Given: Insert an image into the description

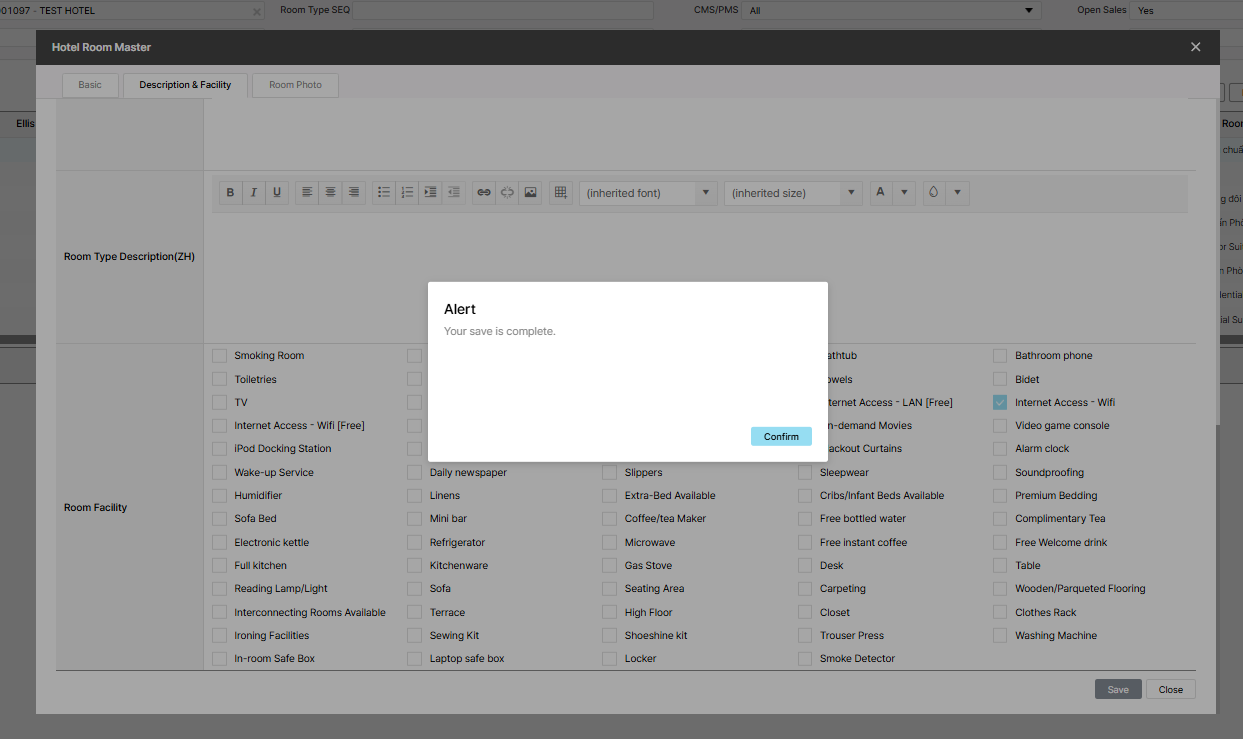Looking at the screenshot, I should (x=530, y=193).
